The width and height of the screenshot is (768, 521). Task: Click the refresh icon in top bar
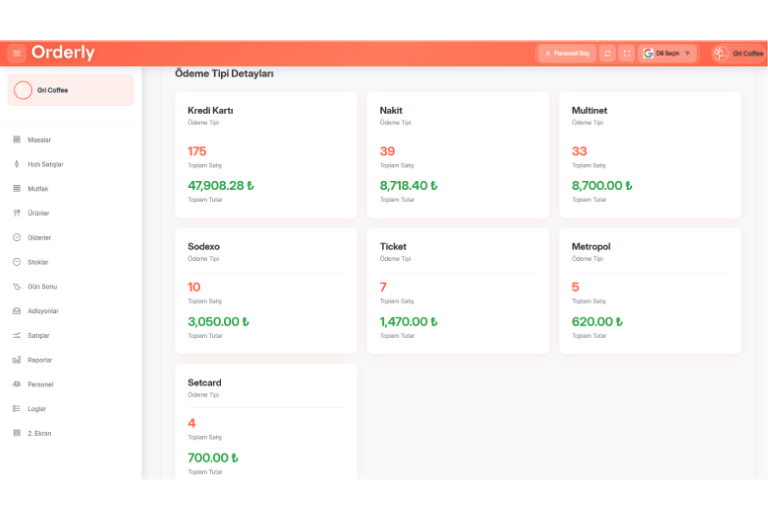point(607,53)
